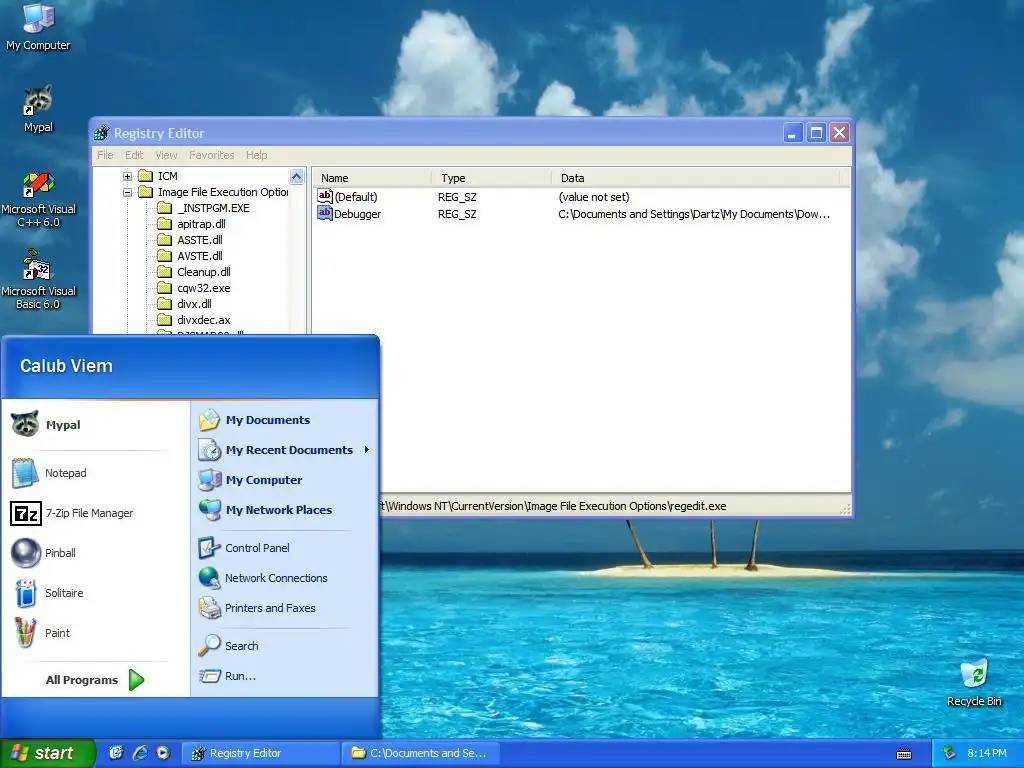
Task: Open the File menu in Registry Editor
Action: click(105, 155)
